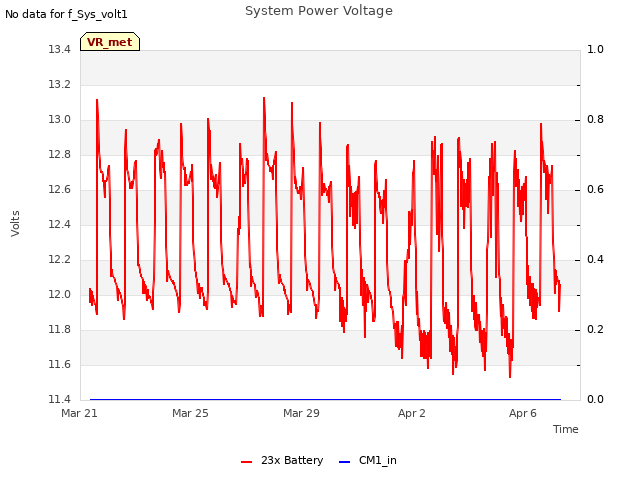Screen dimensions: 640x480
Task: Click the 13.0 left axis value
Action: point(60,120)
